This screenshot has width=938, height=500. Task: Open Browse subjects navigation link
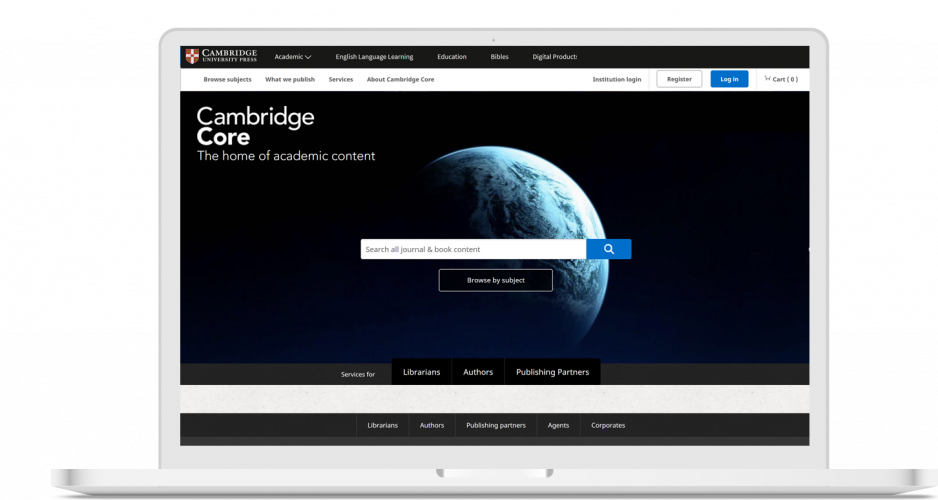tap(227, 79)
